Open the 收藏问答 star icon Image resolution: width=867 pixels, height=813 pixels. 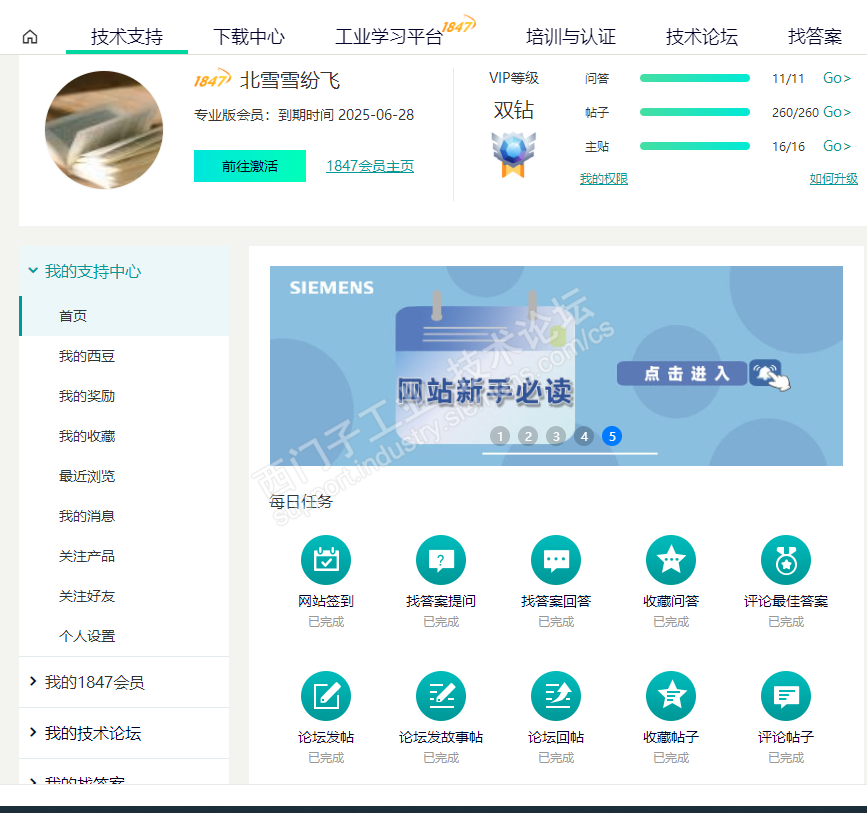point(671,560)
